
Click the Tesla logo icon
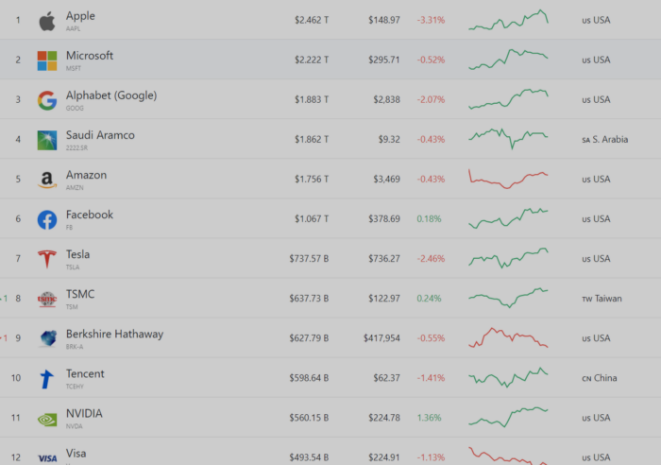pos(47,259)
